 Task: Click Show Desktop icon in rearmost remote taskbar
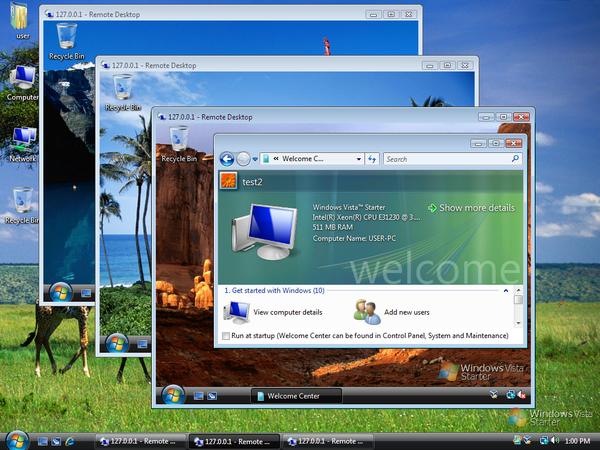pyautogui.click(x=86, y=293)
